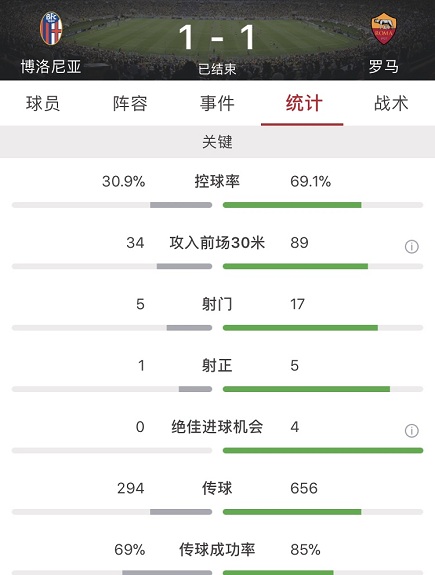Tap the 1 - 1 match score
Screen dimensions: 435x575
[x=217, y=37]
